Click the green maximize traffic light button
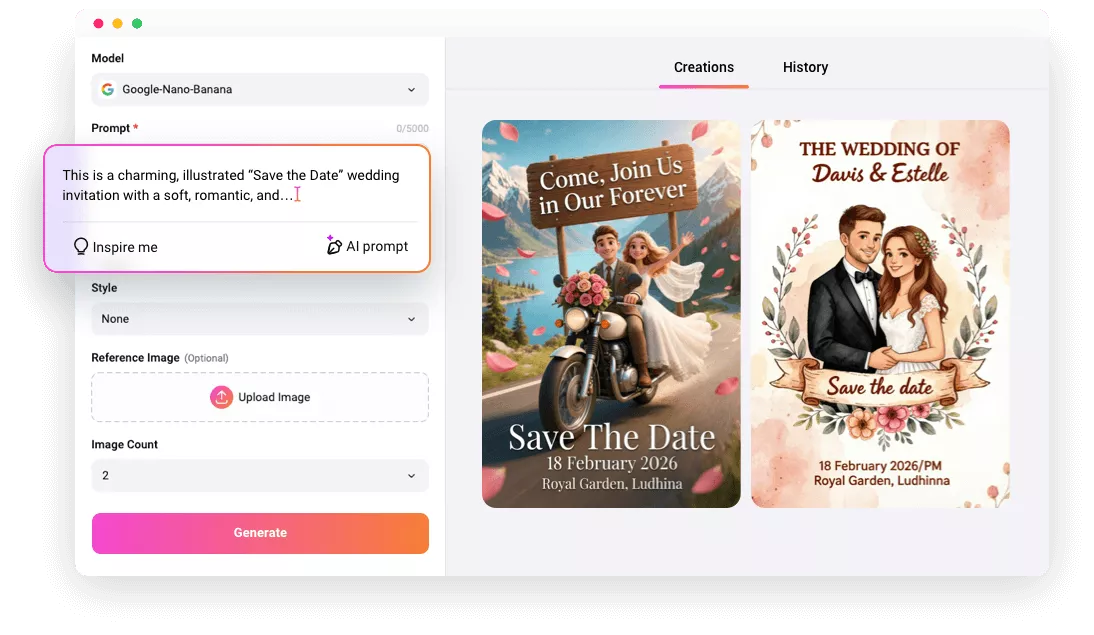 coord(137,21)
